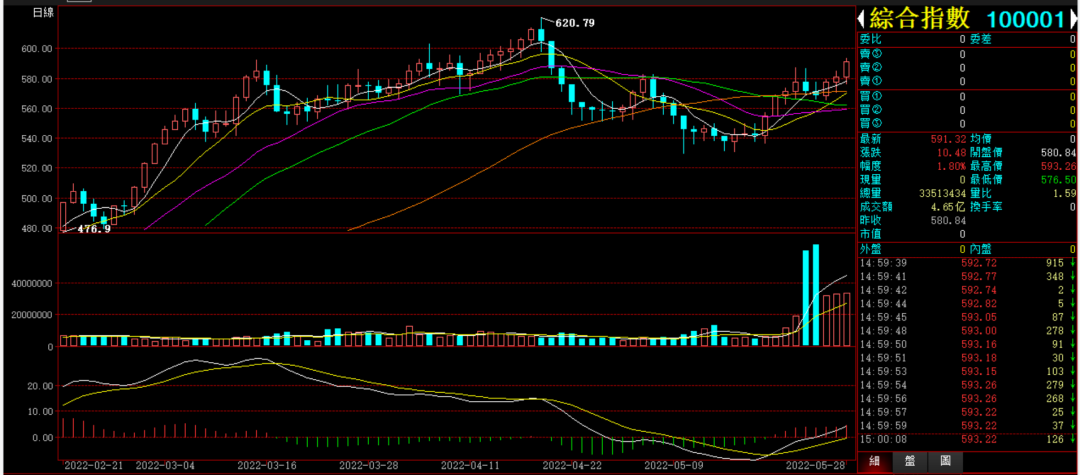This screenshot has height=475, width=1080.
Task: Switch to the 盤 tab
Action: click(x=911, y=463)
